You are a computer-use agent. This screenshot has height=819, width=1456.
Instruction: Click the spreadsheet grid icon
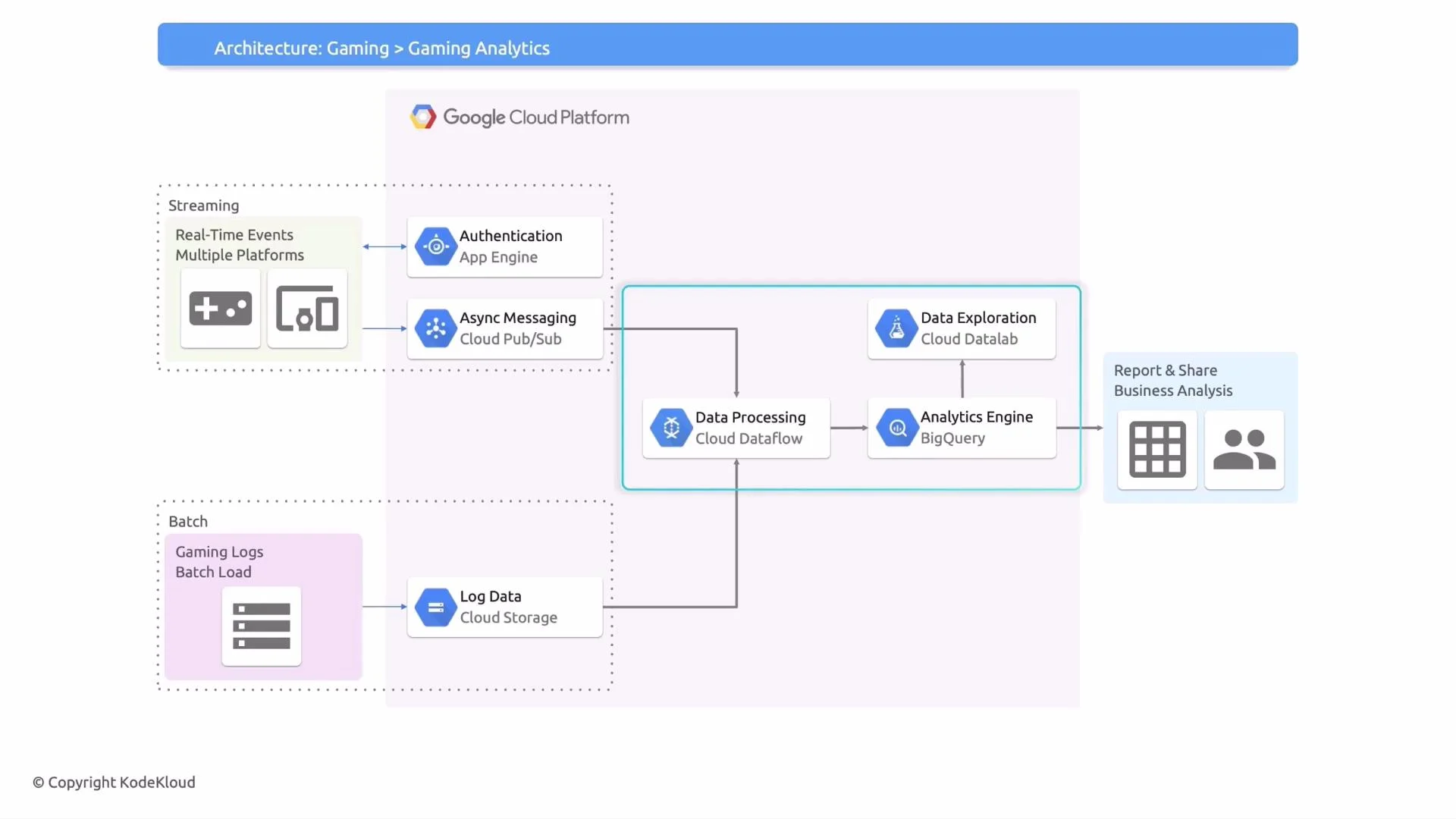pos(1157,450)
